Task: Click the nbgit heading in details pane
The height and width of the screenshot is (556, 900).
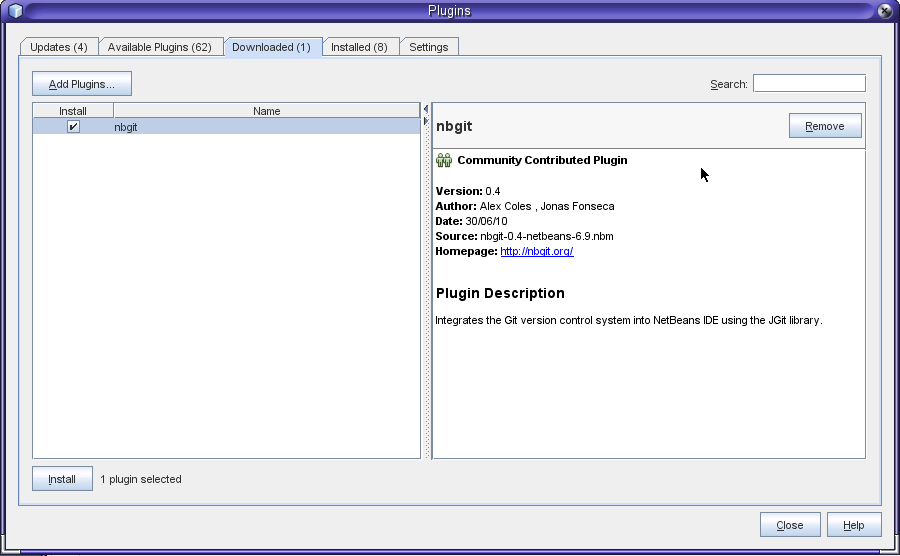Action: [454, 126]
